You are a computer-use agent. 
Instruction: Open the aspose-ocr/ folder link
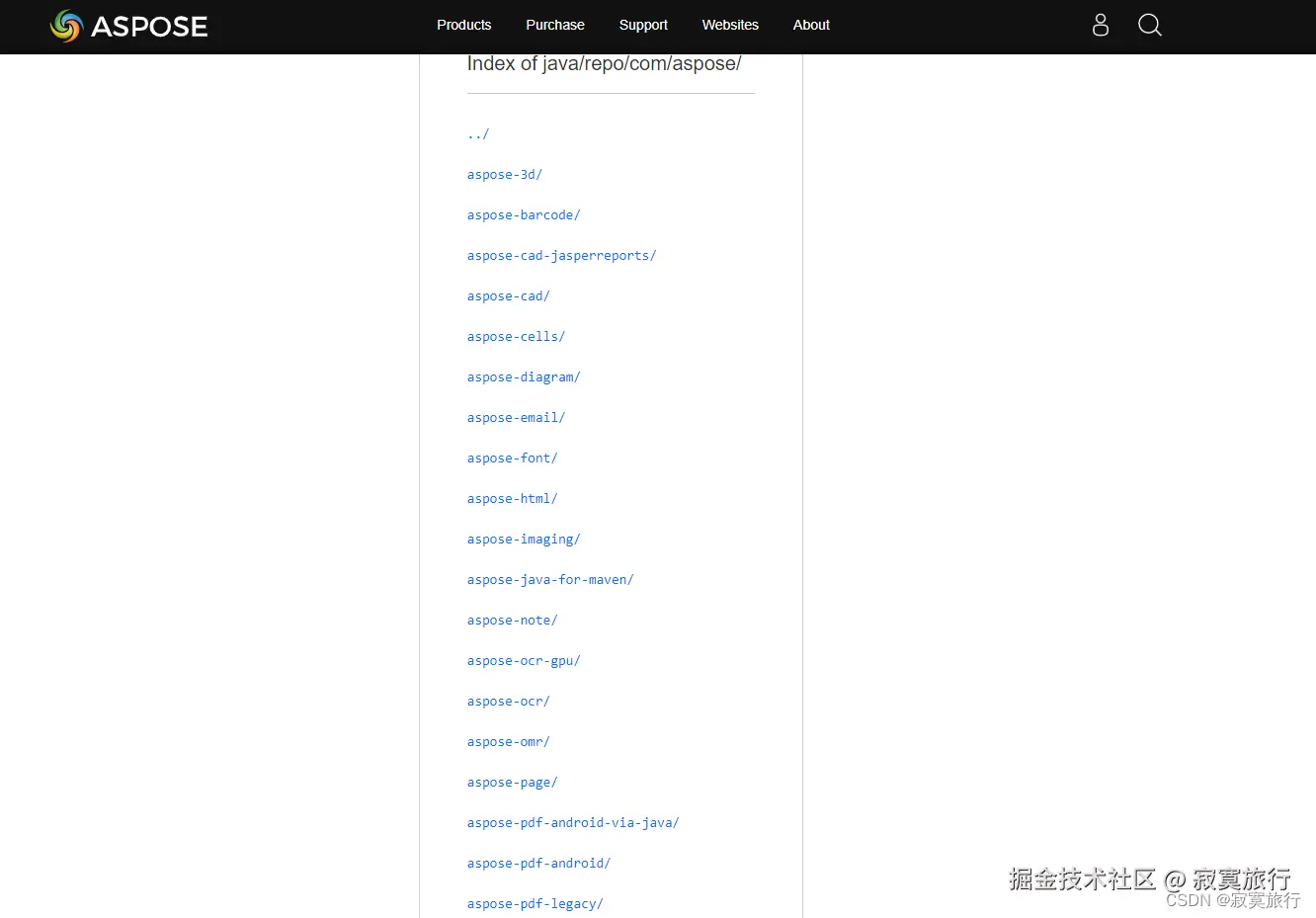(x=509, y=702)
